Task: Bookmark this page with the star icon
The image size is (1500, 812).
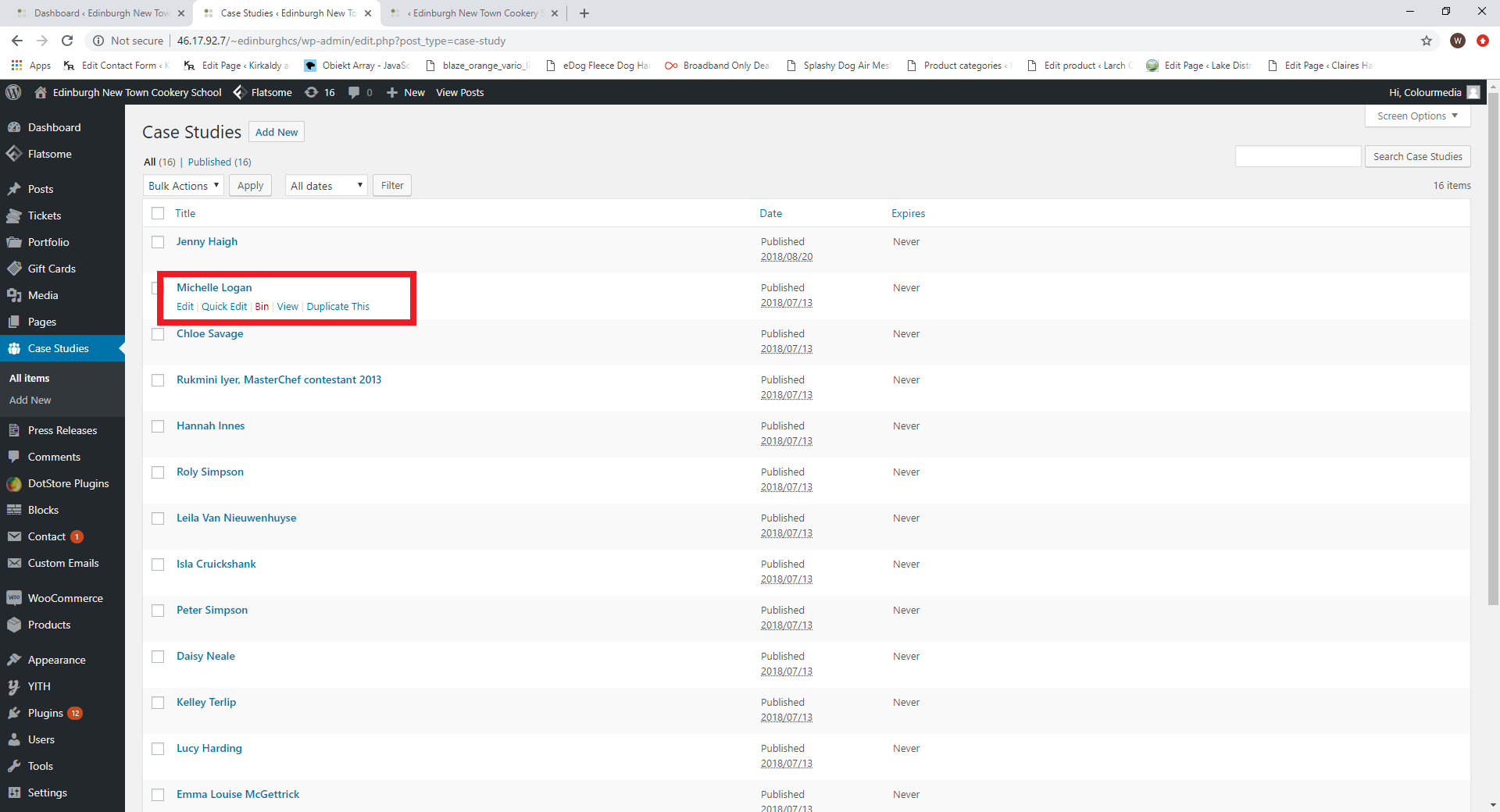Action: pyautogui.click(x=1426, y=41)
